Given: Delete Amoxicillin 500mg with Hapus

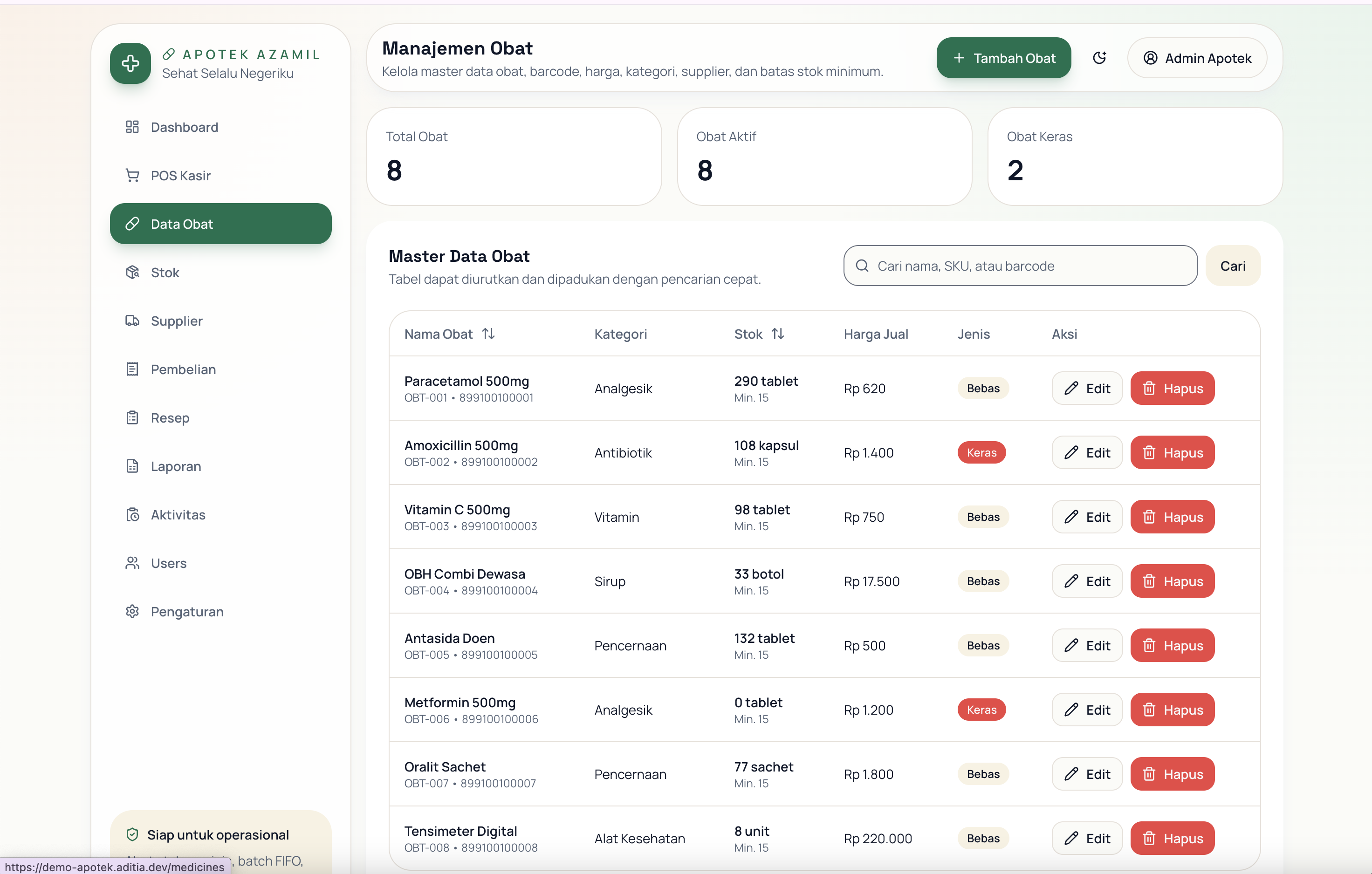Looking at the screenshot, I should pos(1172,453).
